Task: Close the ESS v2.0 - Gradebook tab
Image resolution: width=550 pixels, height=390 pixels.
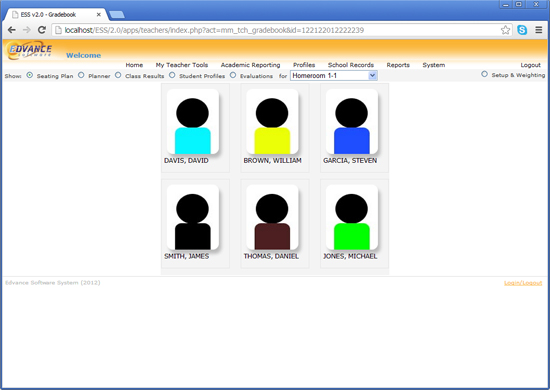Action: click(x=99, y=15)
